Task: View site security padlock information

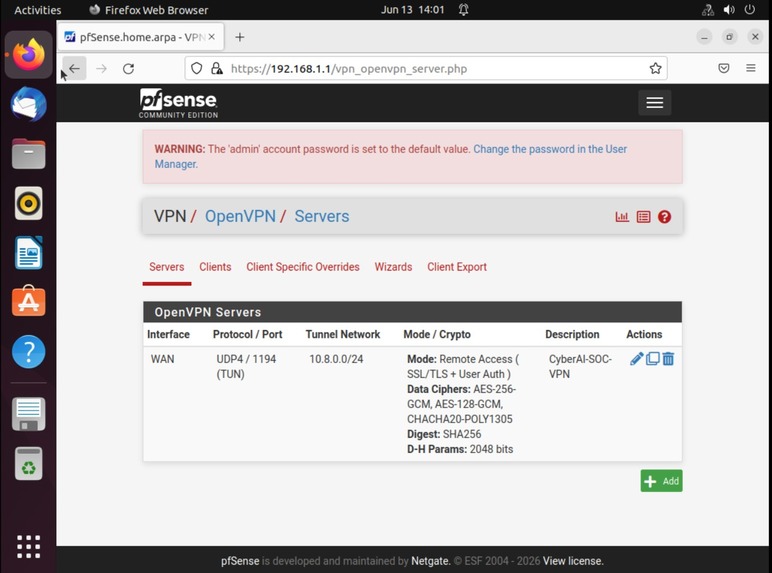Action: pyautogui.click(x=217, y=68)
